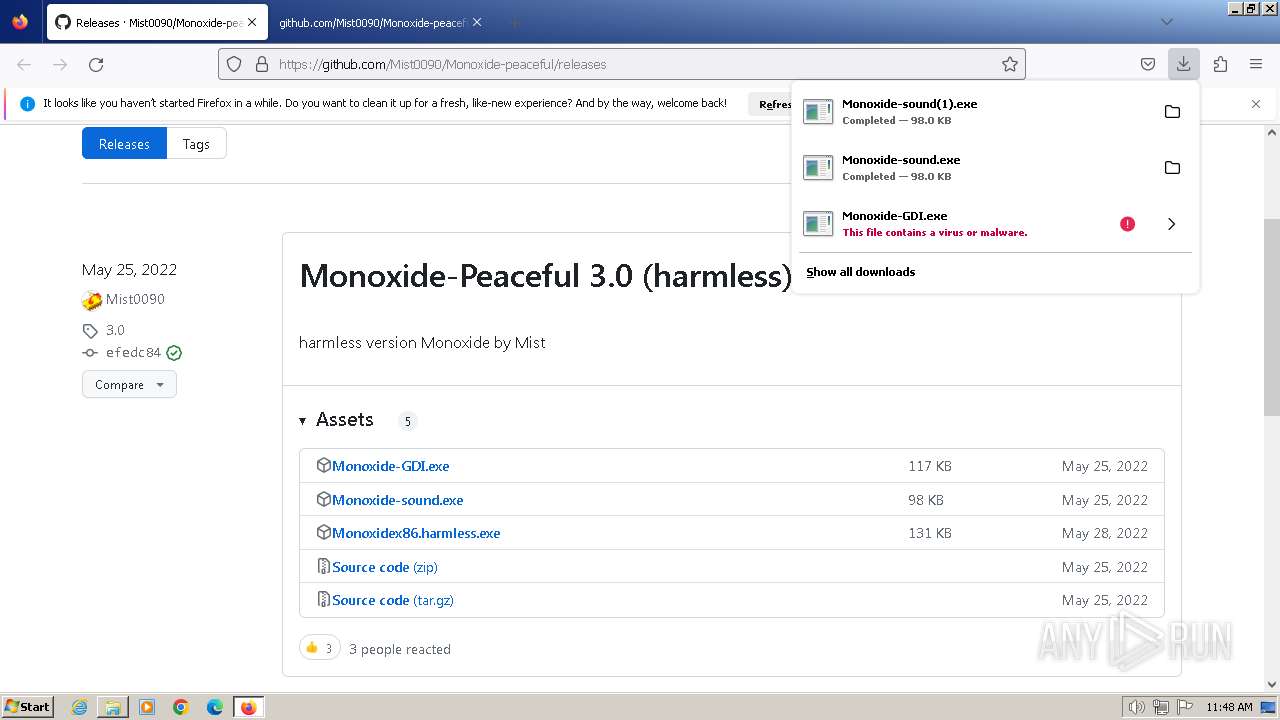Click the verified commit check icon
The width and height of the screenshot is (1280, 720).
point(174,353)
